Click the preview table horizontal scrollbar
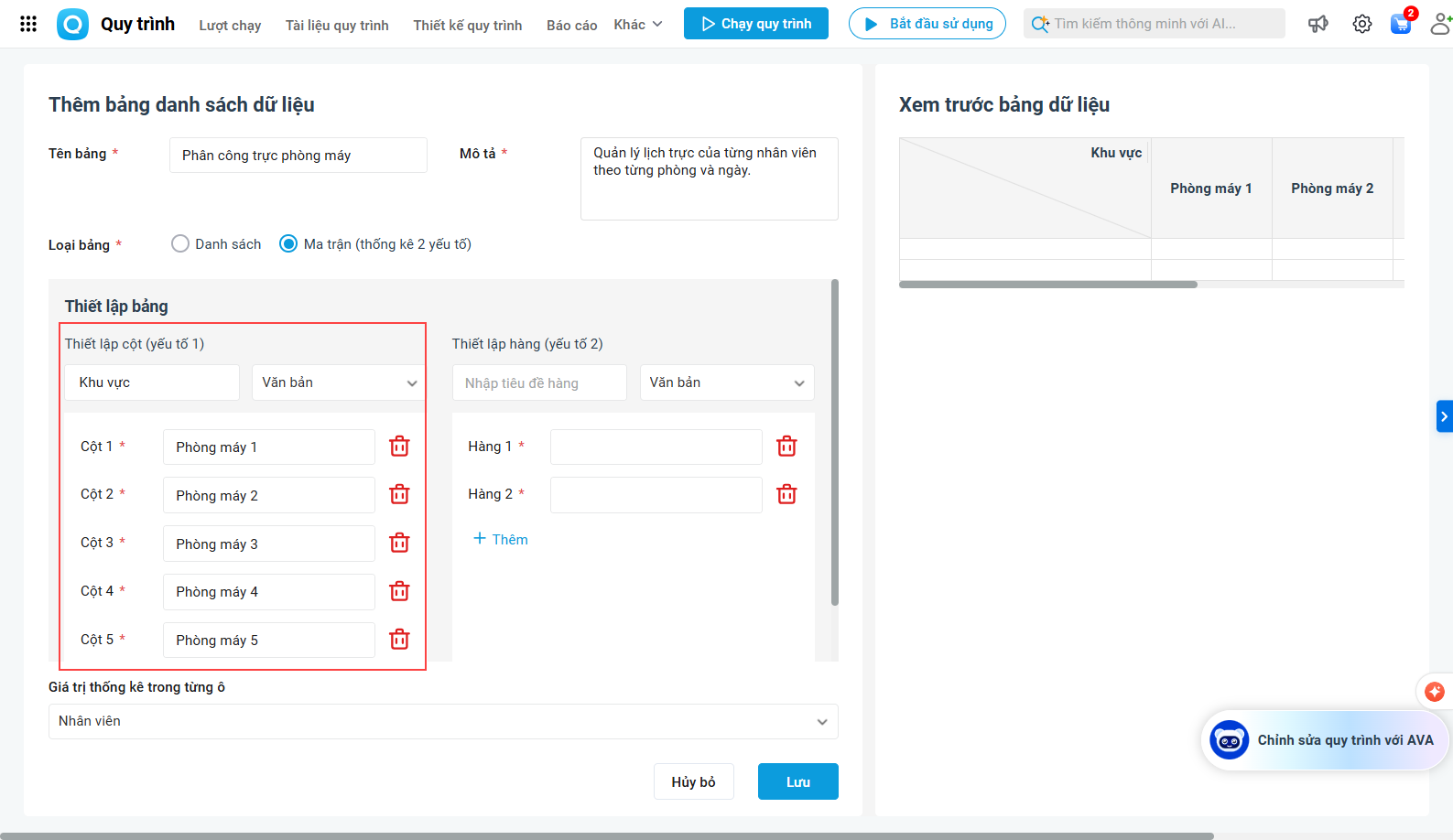This screenshot has height=840, width=1453. coord(1048,285)
